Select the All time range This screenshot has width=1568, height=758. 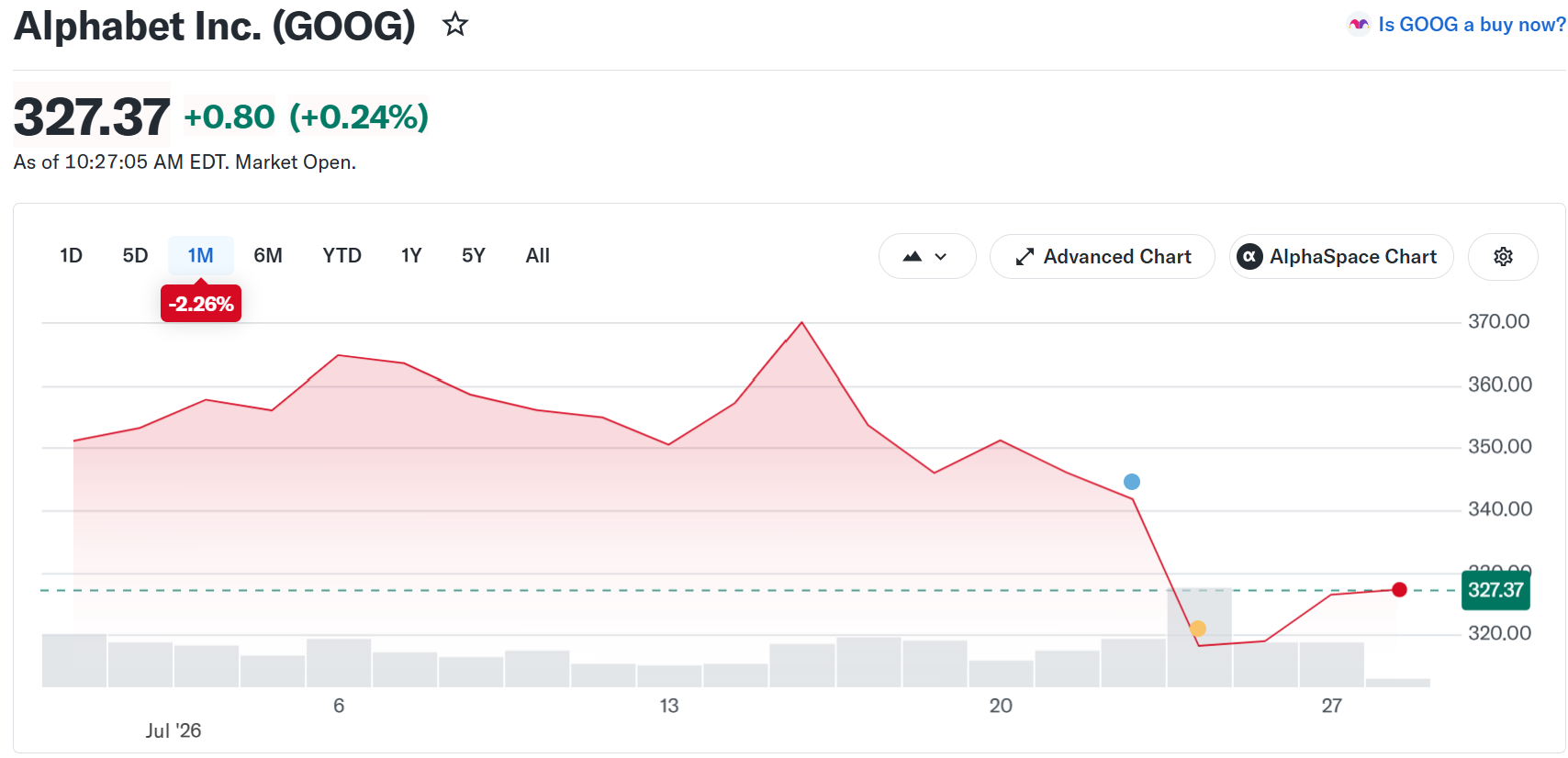[537, 256]
